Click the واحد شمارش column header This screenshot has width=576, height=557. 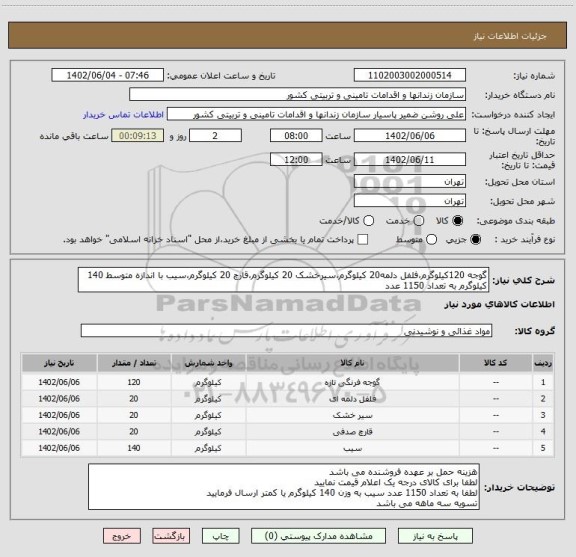click(x=208, y=363)
